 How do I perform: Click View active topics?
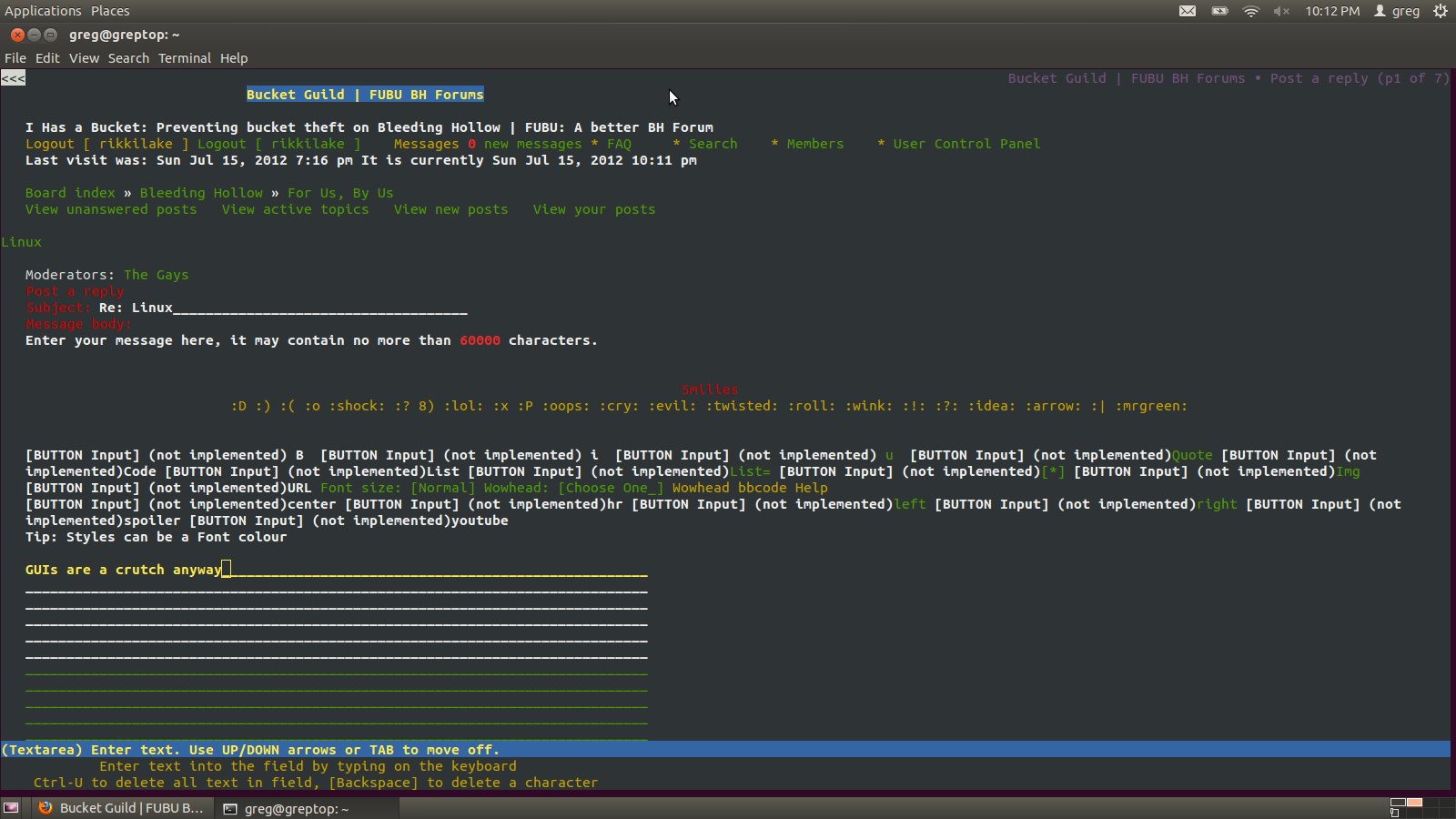click(296, 209)
